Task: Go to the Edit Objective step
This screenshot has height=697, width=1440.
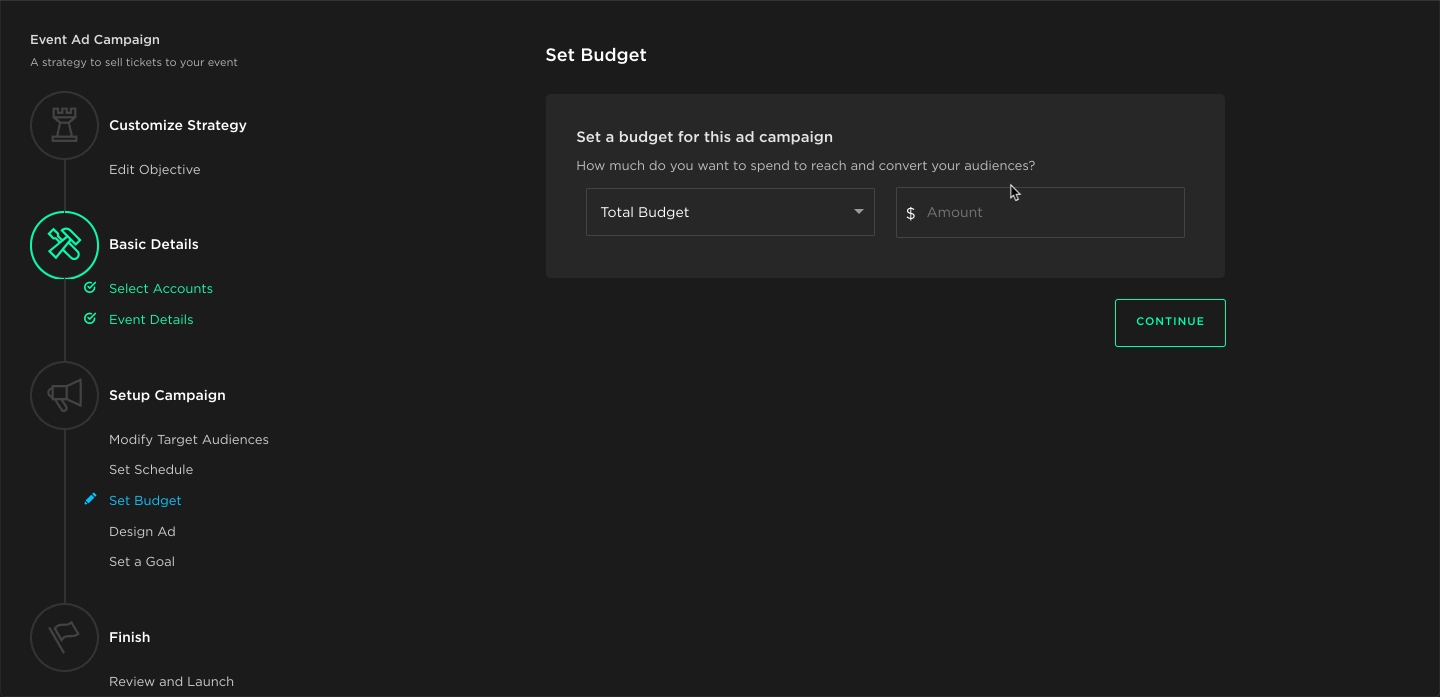Action: point(155,170)
